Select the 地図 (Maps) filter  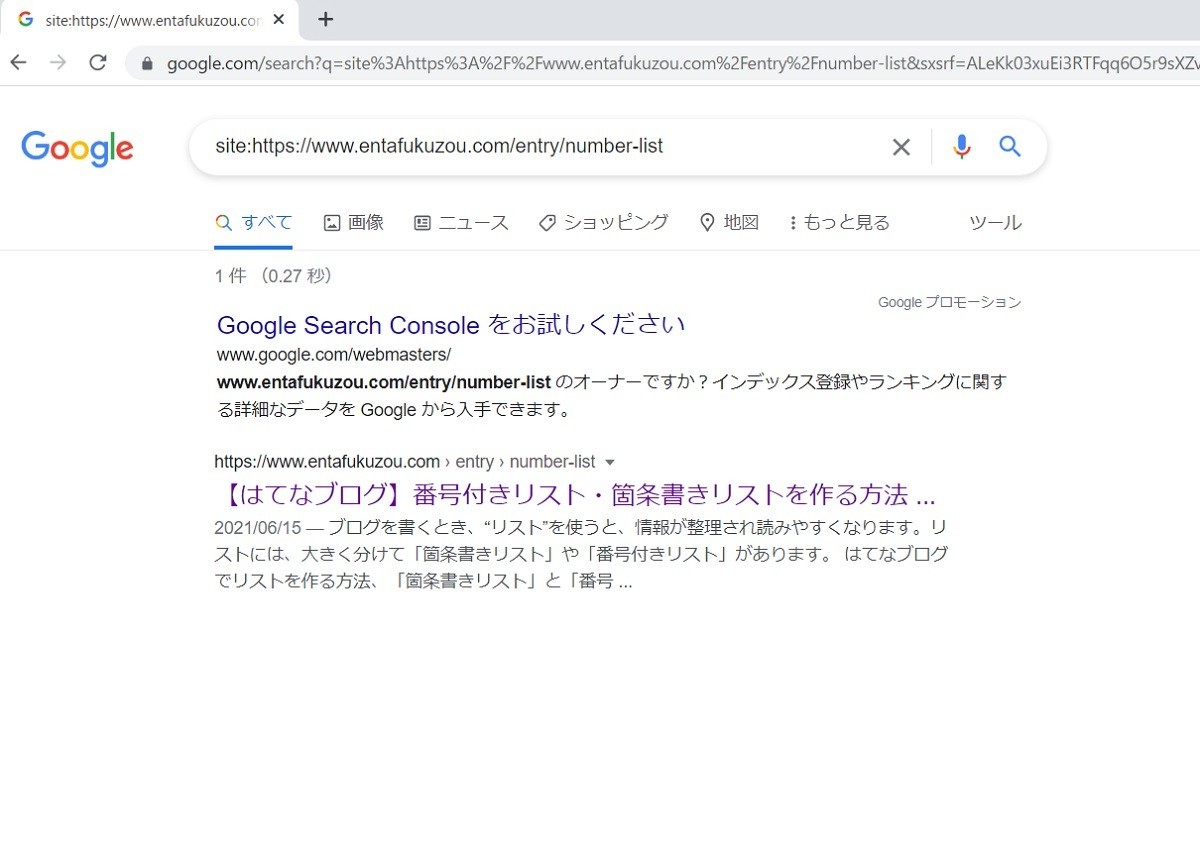[x=729, y=222]
